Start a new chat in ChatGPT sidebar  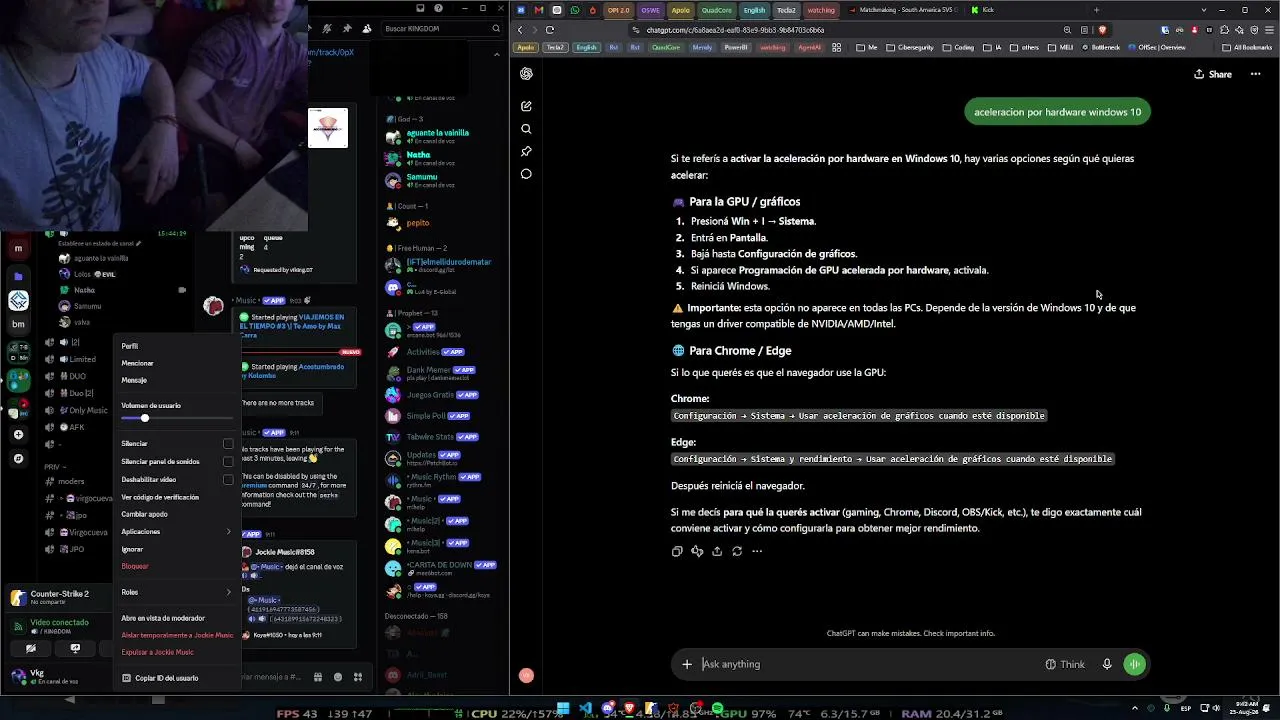coord(526,106)
